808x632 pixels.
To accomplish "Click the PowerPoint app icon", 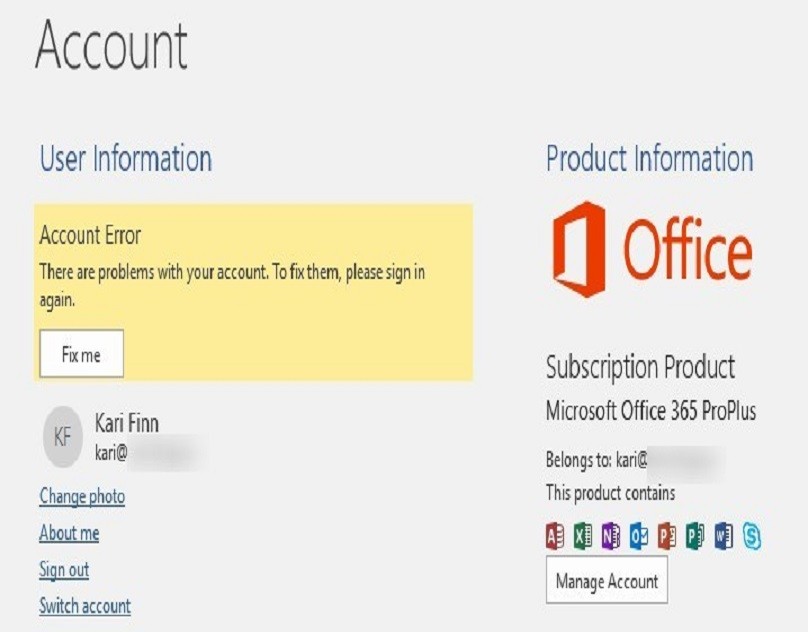I will (x=667, y=536).
